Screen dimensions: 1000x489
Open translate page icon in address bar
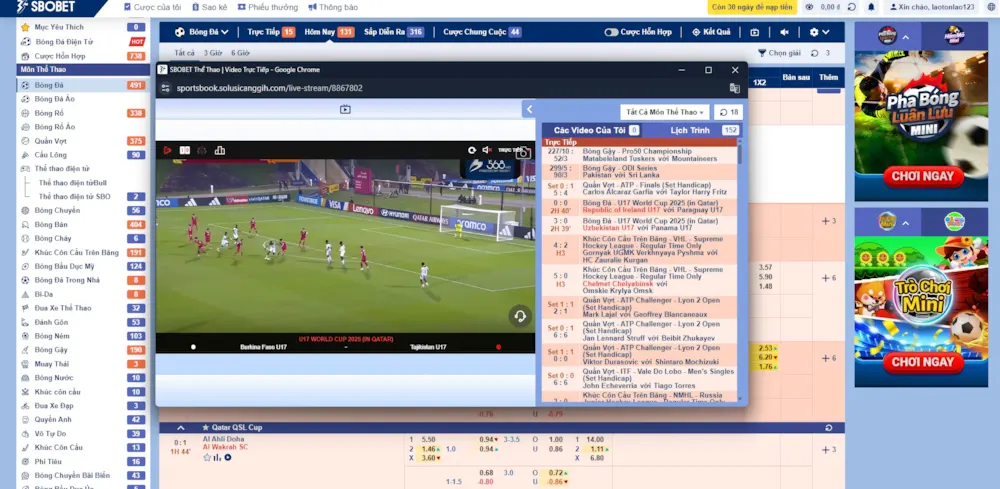click(x=735, y=88)
